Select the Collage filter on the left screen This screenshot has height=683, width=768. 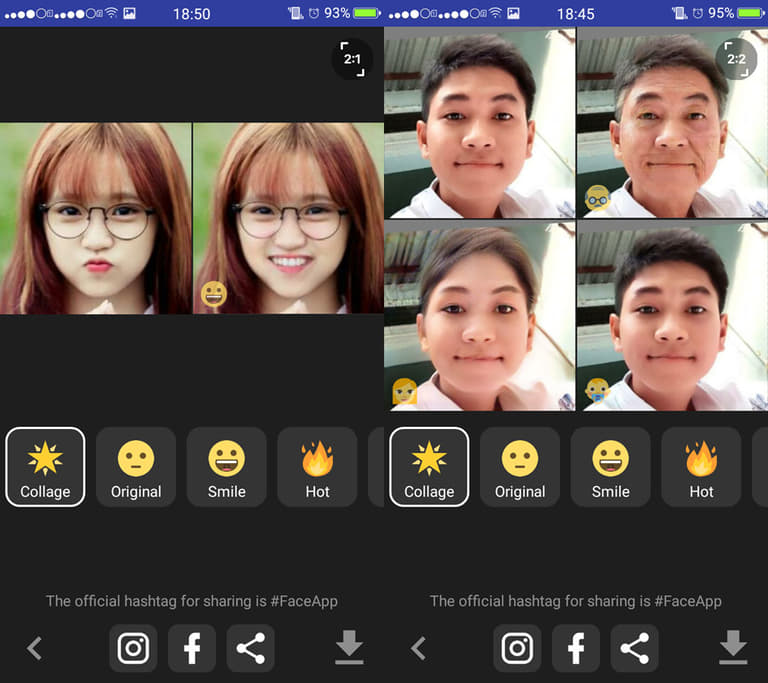(x=45, y=467)
